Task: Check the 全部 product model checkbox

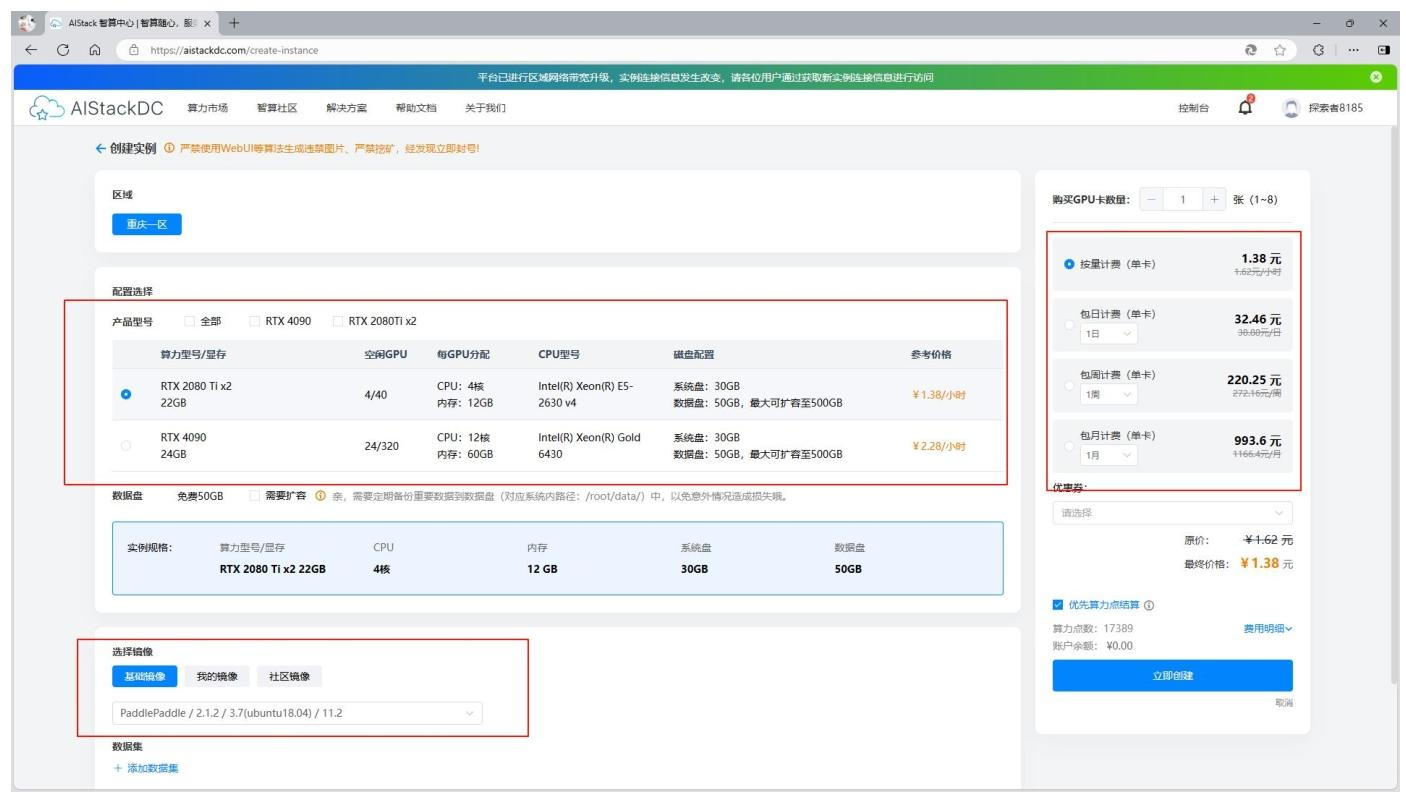Action: point(190,322)
